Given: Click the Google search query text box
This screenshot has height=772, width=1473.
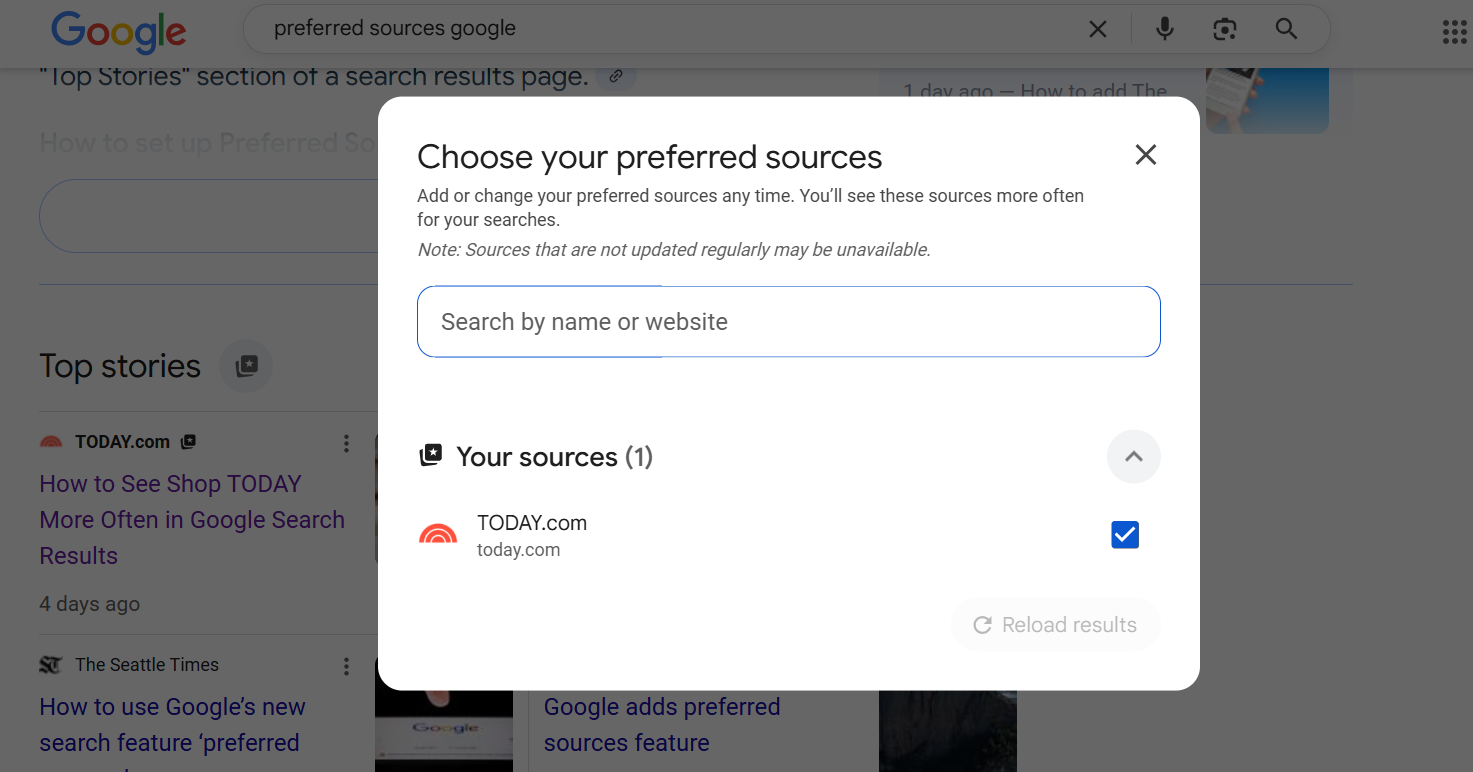Looking at the screenshot, I should 660,29.
